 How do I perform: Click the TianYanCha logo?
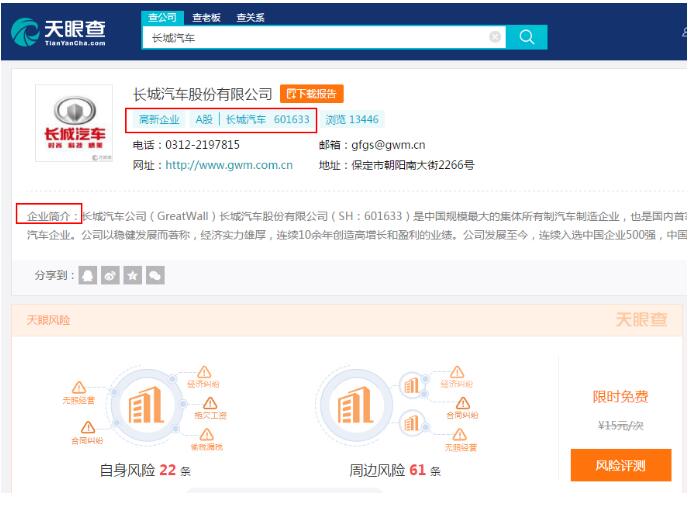(x=58, y=32)
